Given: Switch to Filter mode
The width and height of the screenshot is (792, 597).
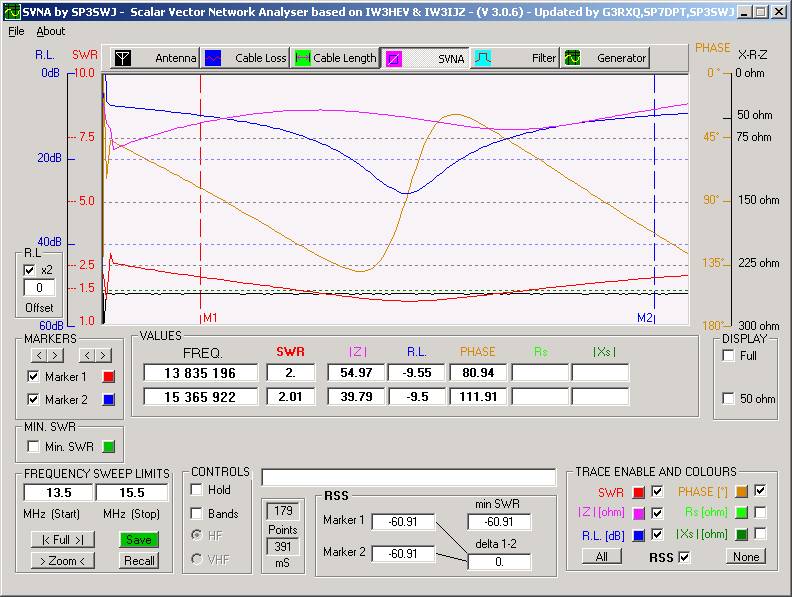Looking at the screenshot, I should pyautogui.click(x=515, y=58).
